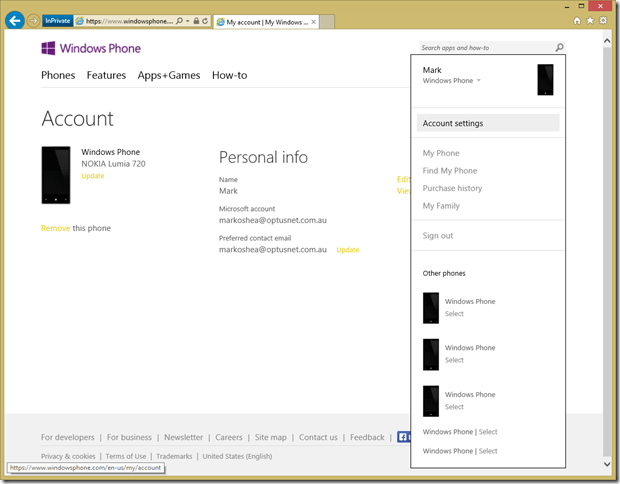Open Find My Phone menu entry

(x=450, y=170)
